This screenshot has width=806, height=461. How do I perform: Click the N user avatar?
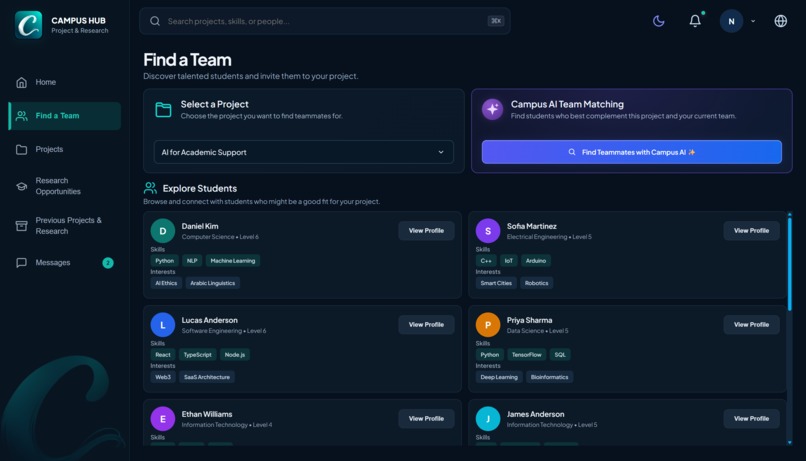pyautogui.click(x=731, y=21)
